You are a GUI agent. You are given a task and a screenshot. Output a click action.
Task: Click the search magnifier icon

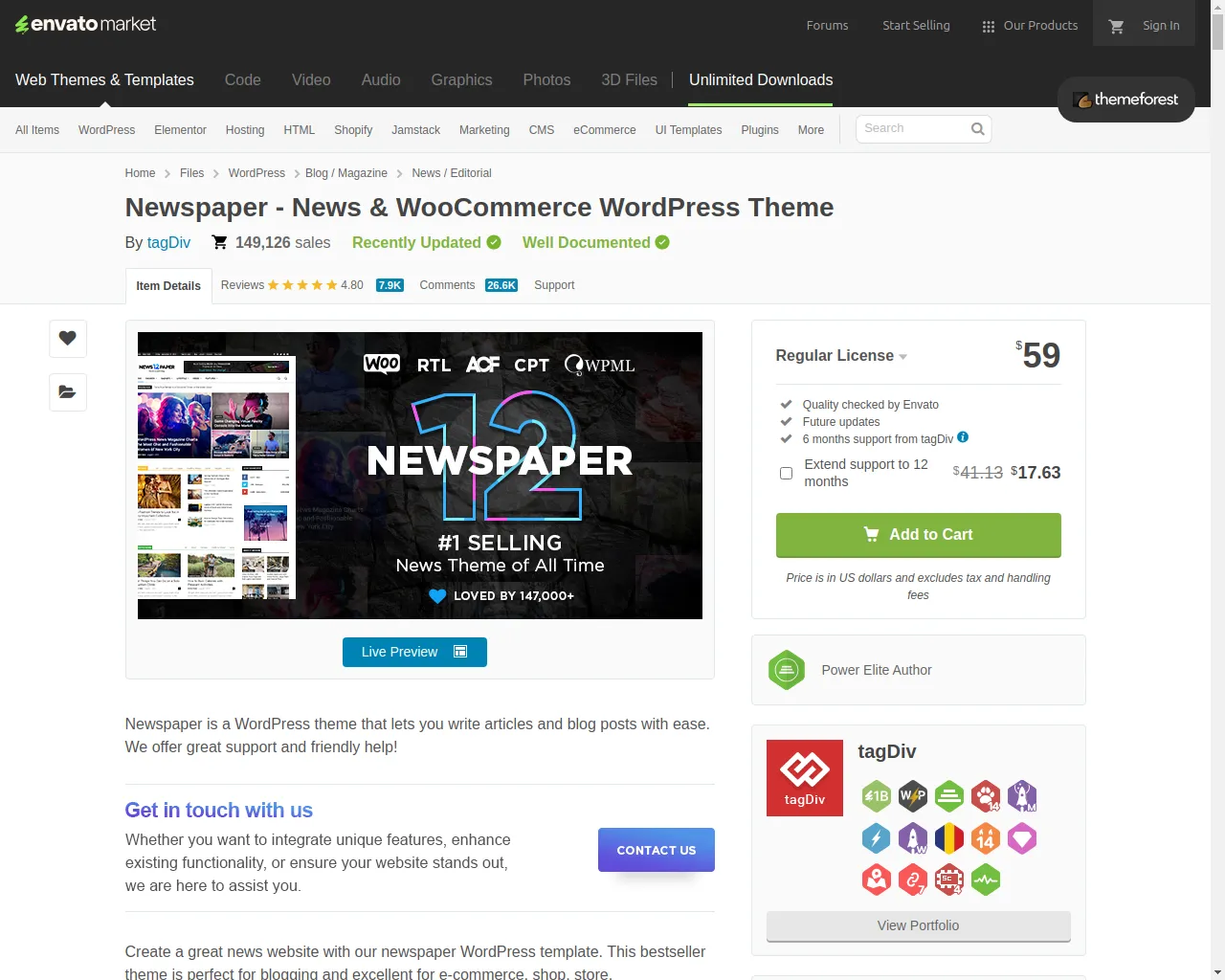coord(977,128)
